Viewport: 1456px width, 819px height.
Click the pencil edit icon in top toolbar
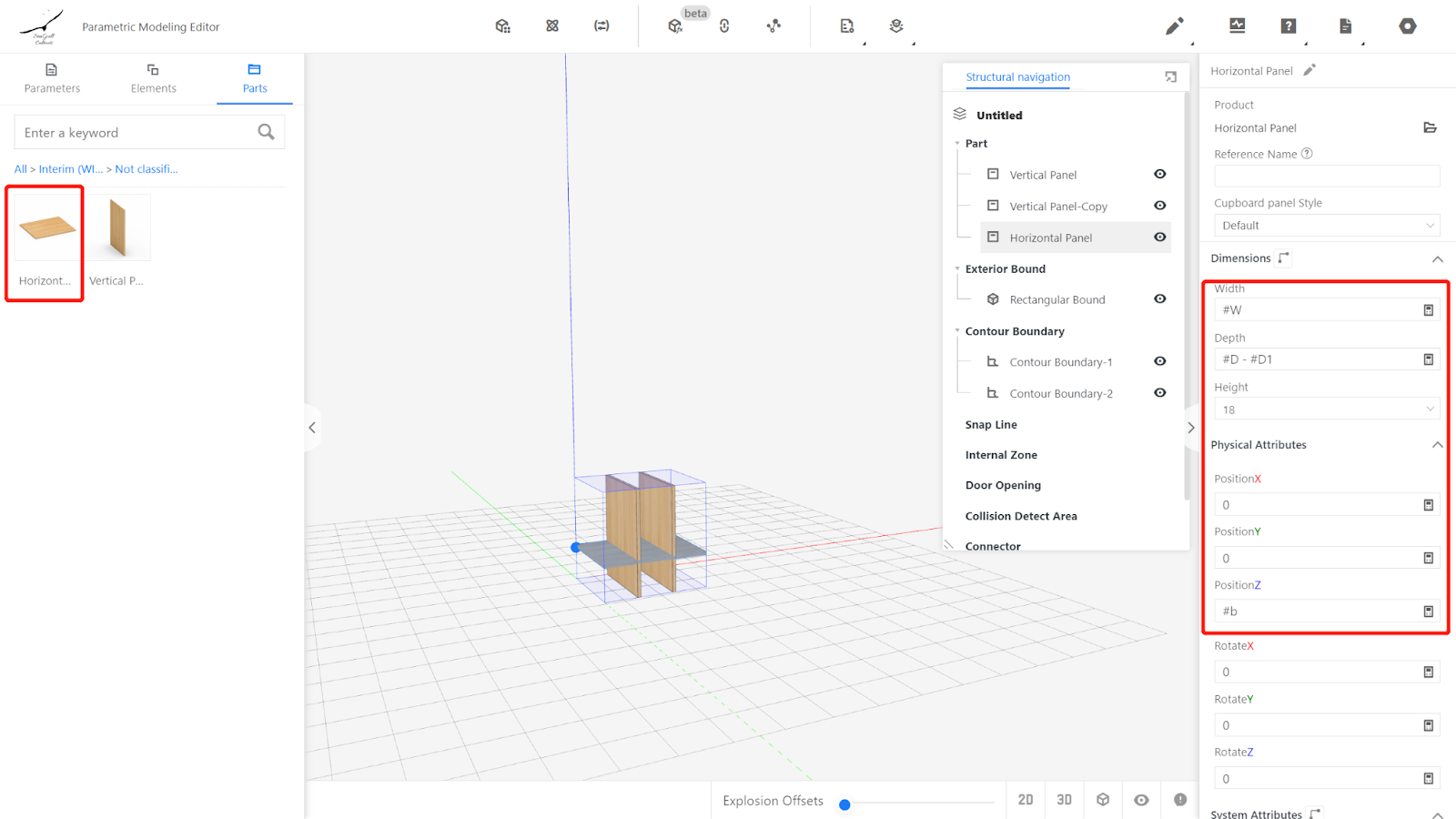(x=1174, y=26)
